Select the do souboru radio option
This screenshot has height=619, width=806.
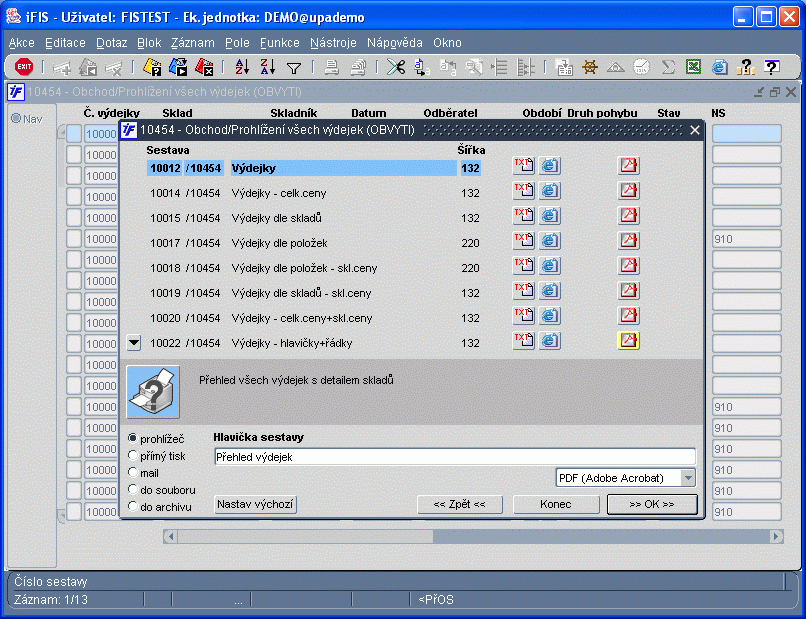[x=133, y=489]
